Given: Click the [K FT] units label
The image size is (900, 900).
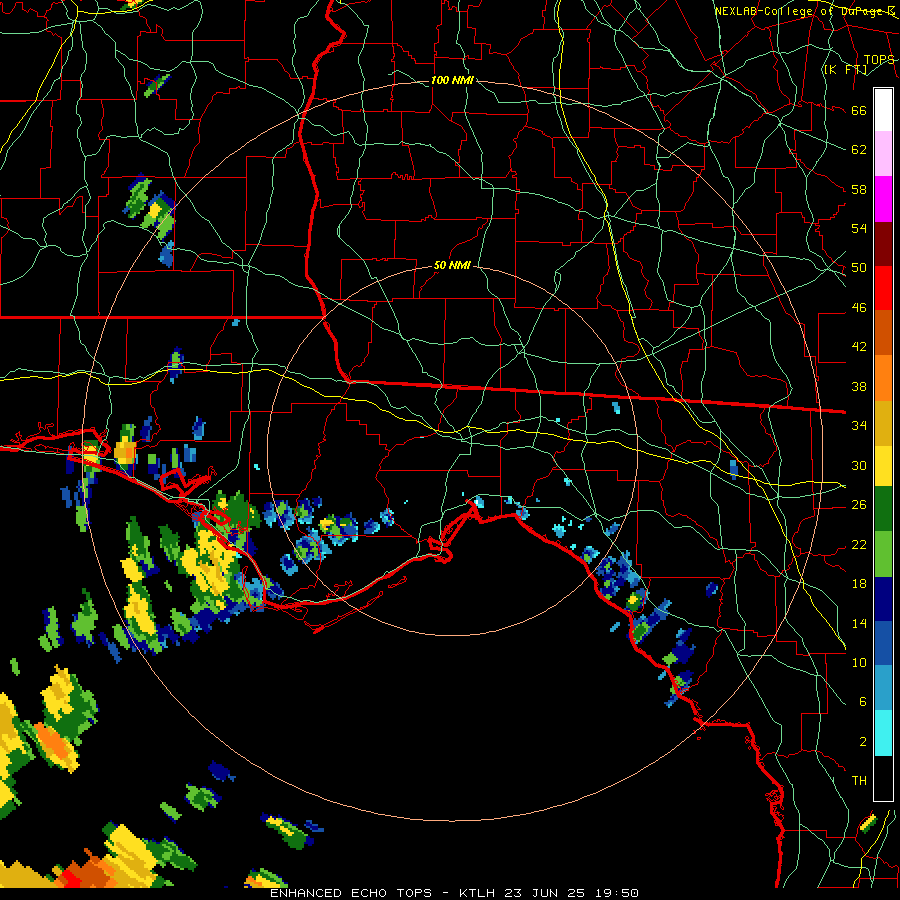Looking at the screenshot, I should (x=845, y=69).
